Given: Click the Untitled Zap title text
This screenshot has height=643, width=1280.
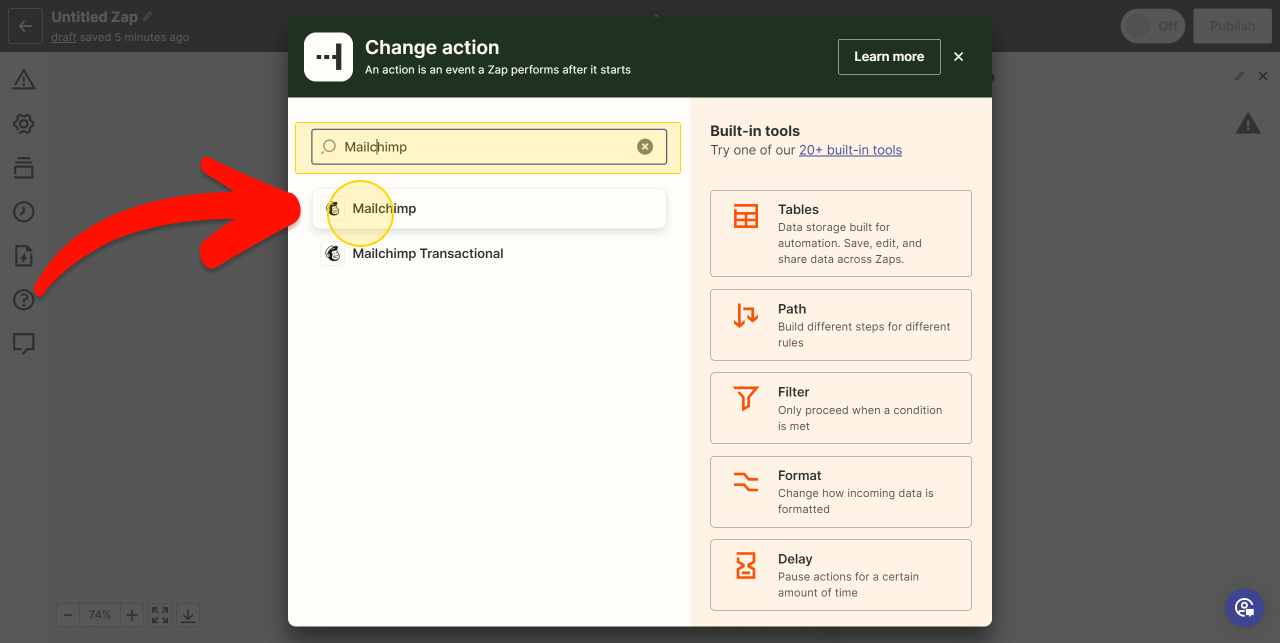Looking at the screenshot, I should [x=95, y=17].
